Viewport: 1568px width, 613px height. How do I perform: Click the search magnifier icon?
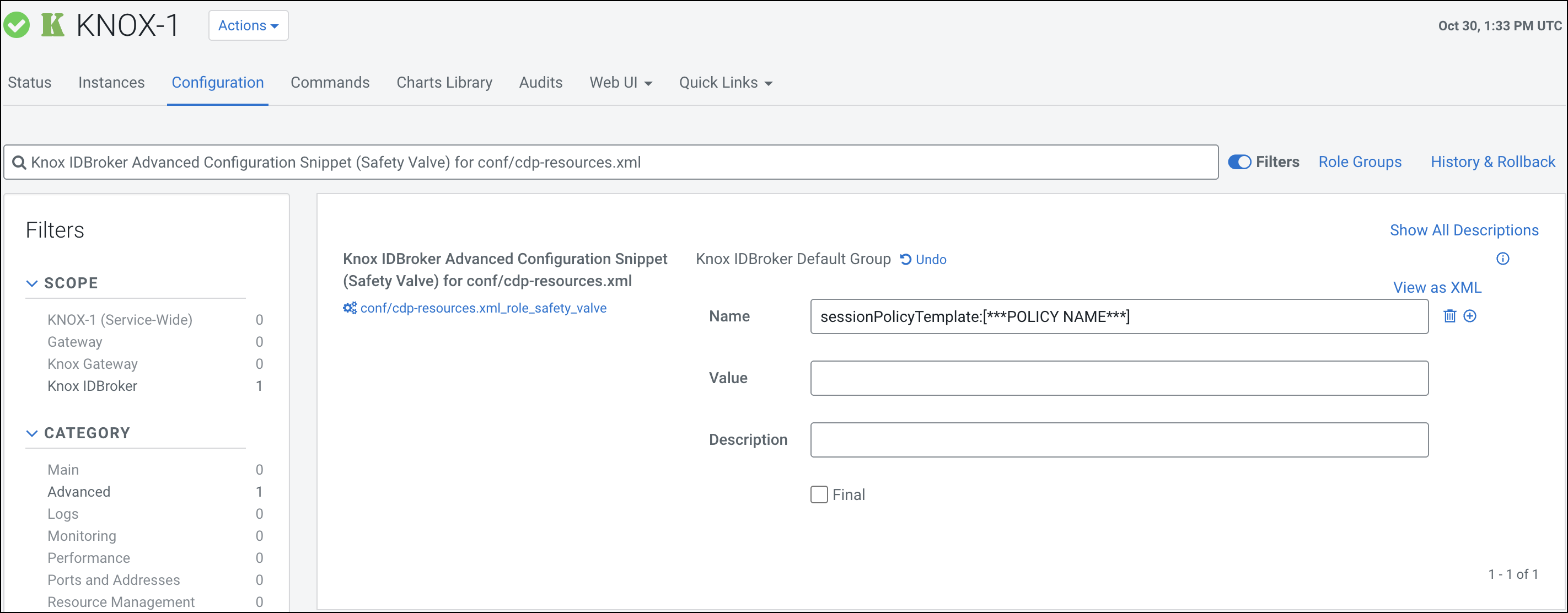tap(19, 163)
